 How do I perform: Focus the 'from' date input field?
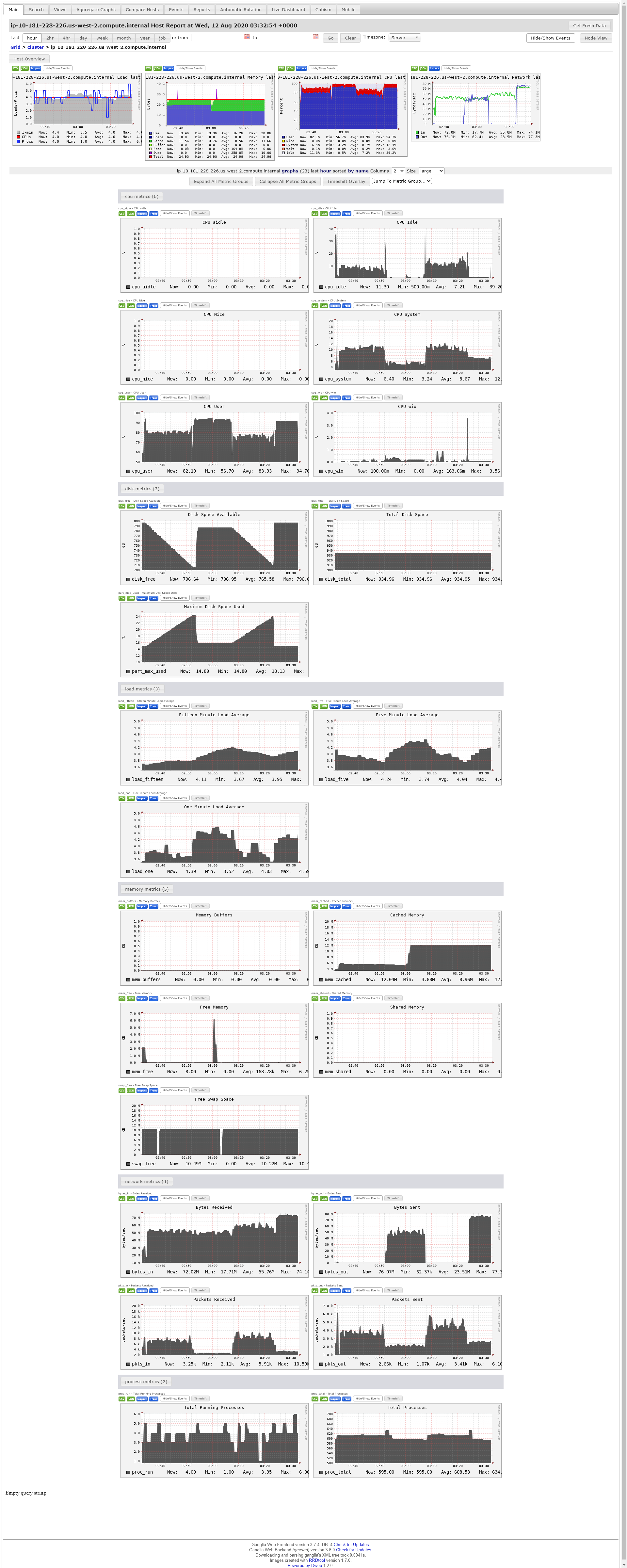point(217,38)
